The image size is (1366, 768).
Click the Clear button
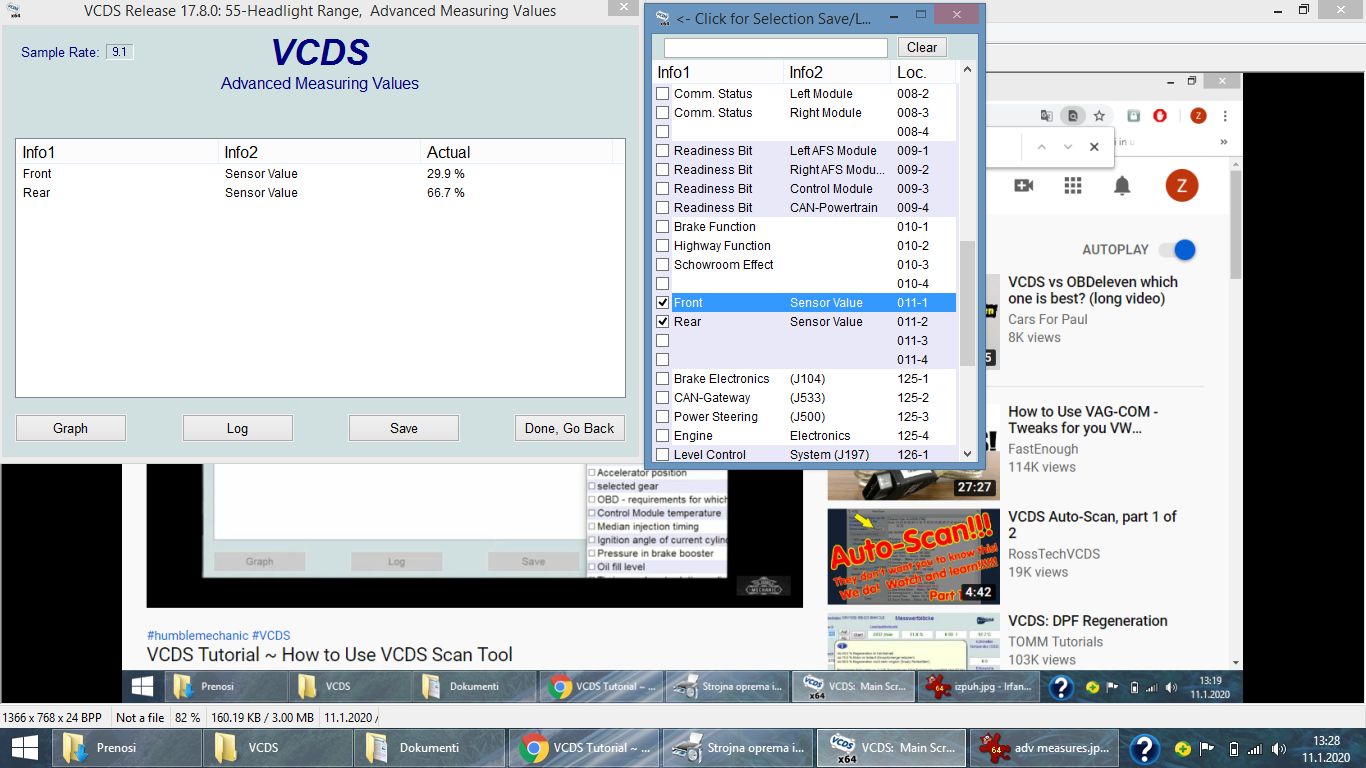pos(922,47)
